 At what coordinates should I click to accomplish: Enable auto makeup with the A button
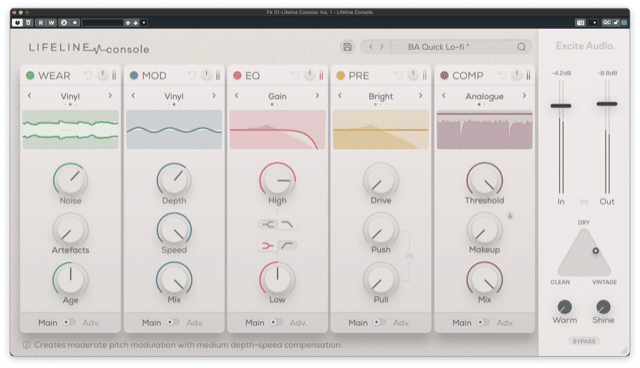point(510,216)
